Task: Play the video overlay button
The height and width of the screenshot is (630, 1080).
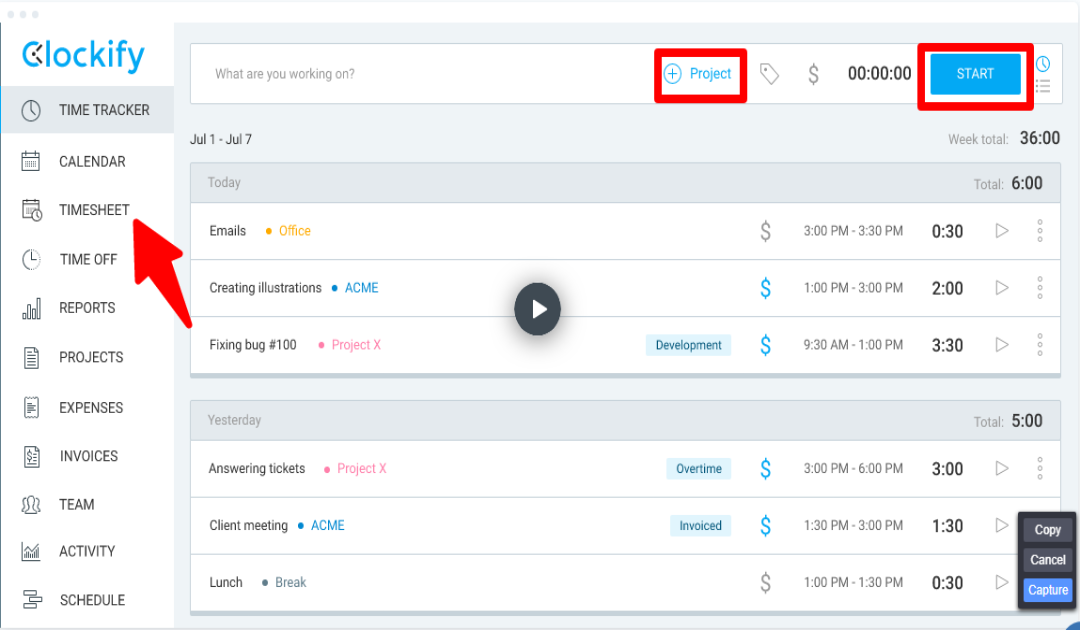Action: coord(537,309)
